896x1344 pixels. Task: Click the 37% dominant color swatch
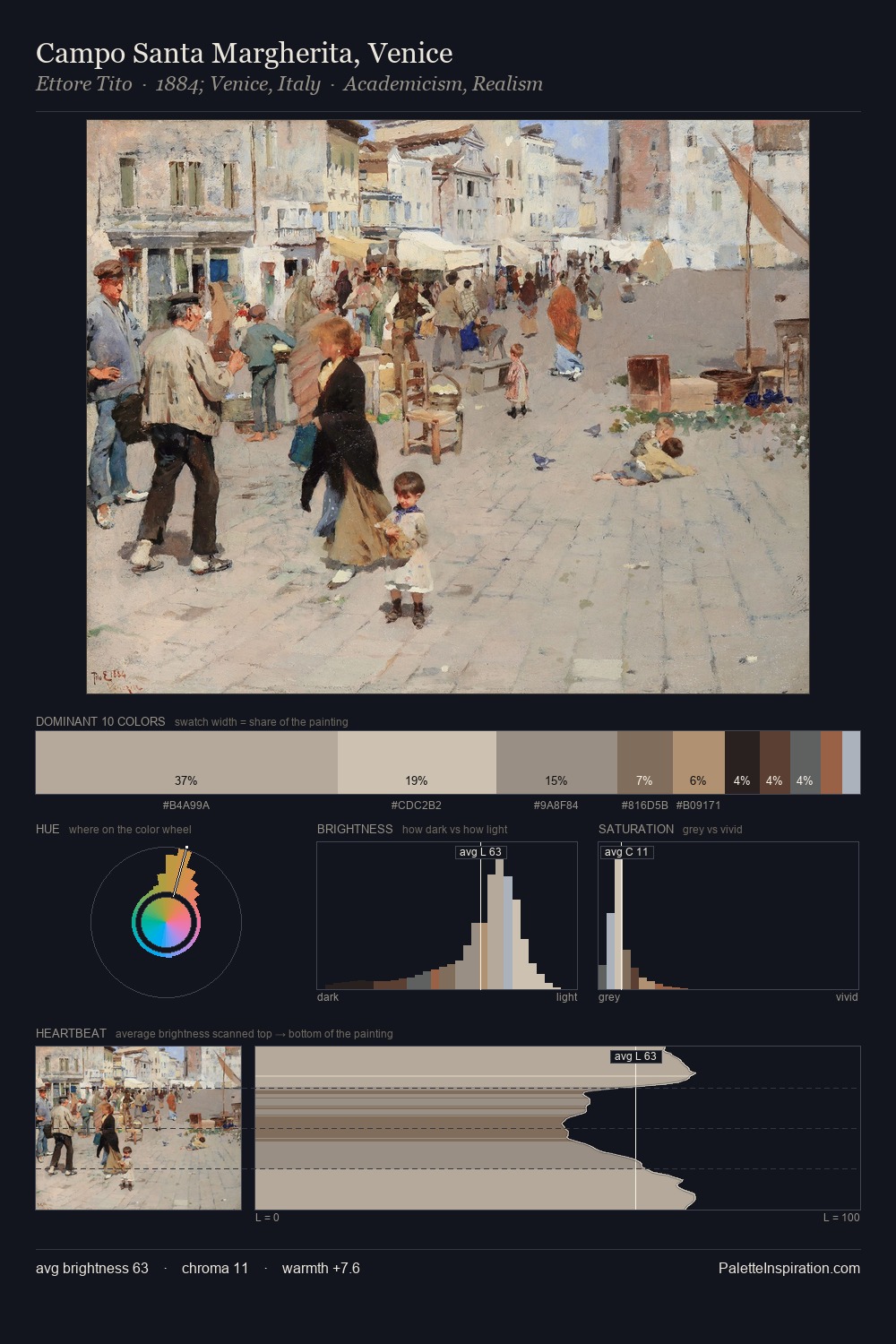tap(186, 762)
